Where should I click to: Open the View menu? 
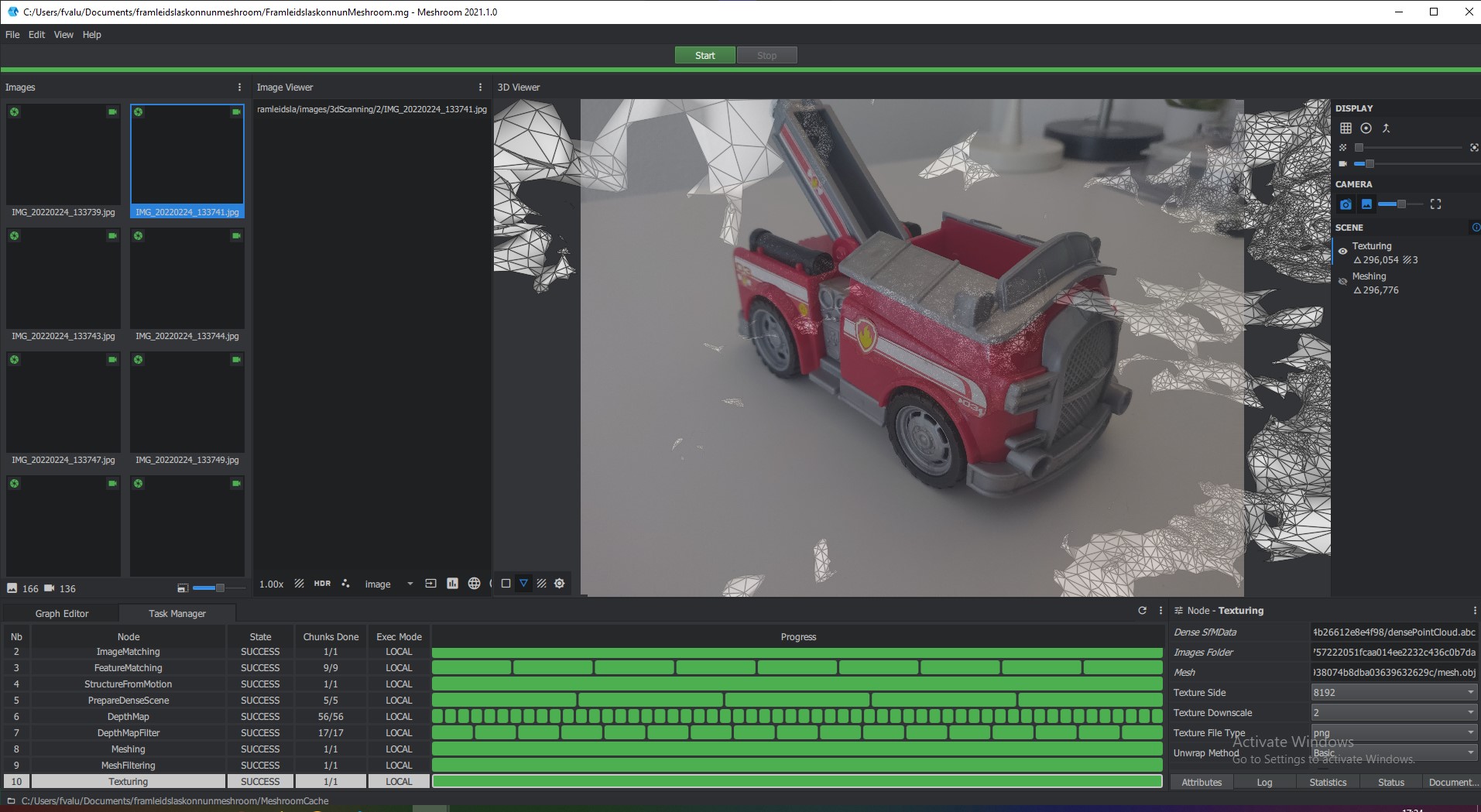tap(63, 35)
